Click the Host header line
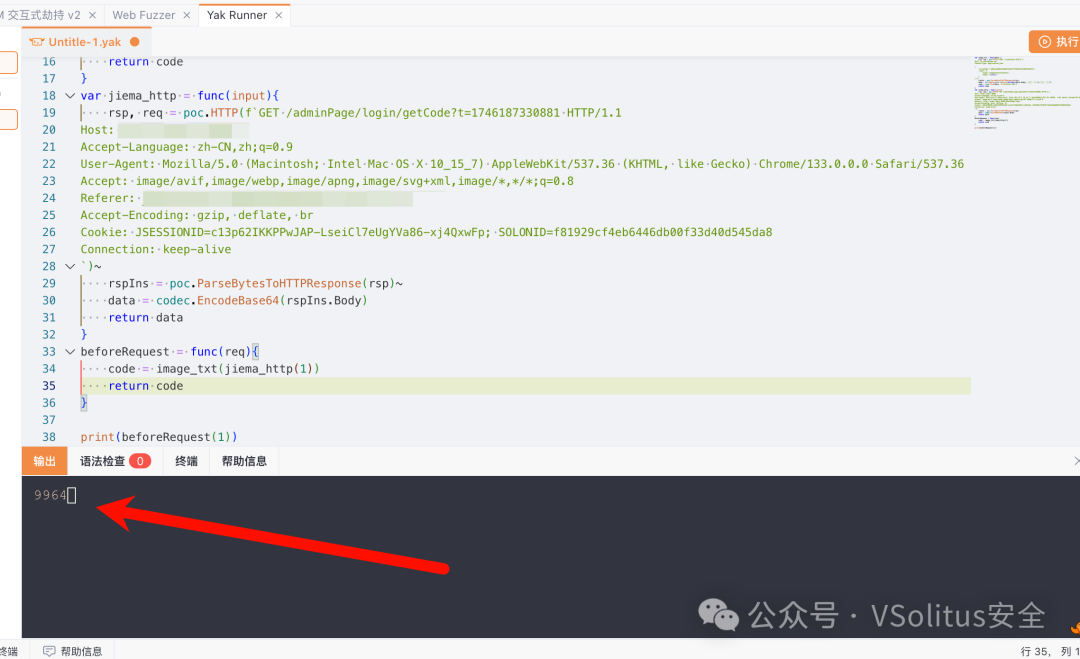The image size is (1080, 659). pyautogui.click(x=164, y=130)
